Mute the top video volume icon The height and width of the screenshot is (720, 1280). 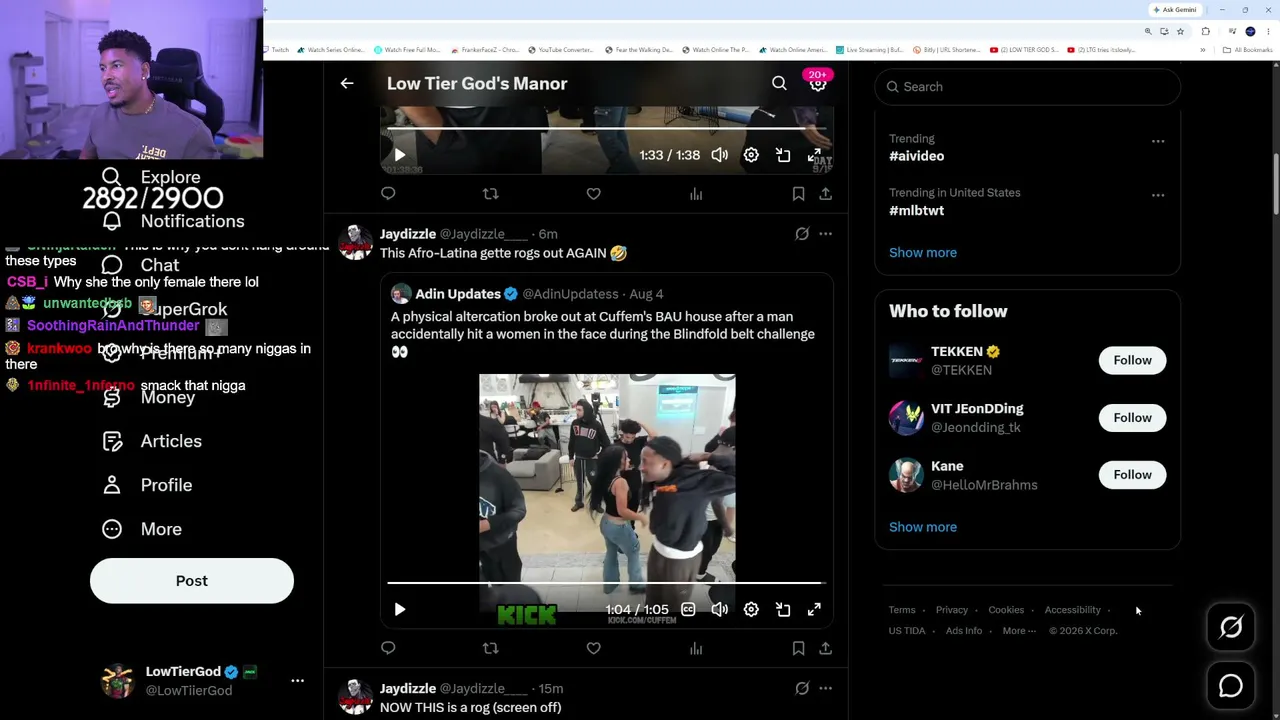click(x=719, y=155)
